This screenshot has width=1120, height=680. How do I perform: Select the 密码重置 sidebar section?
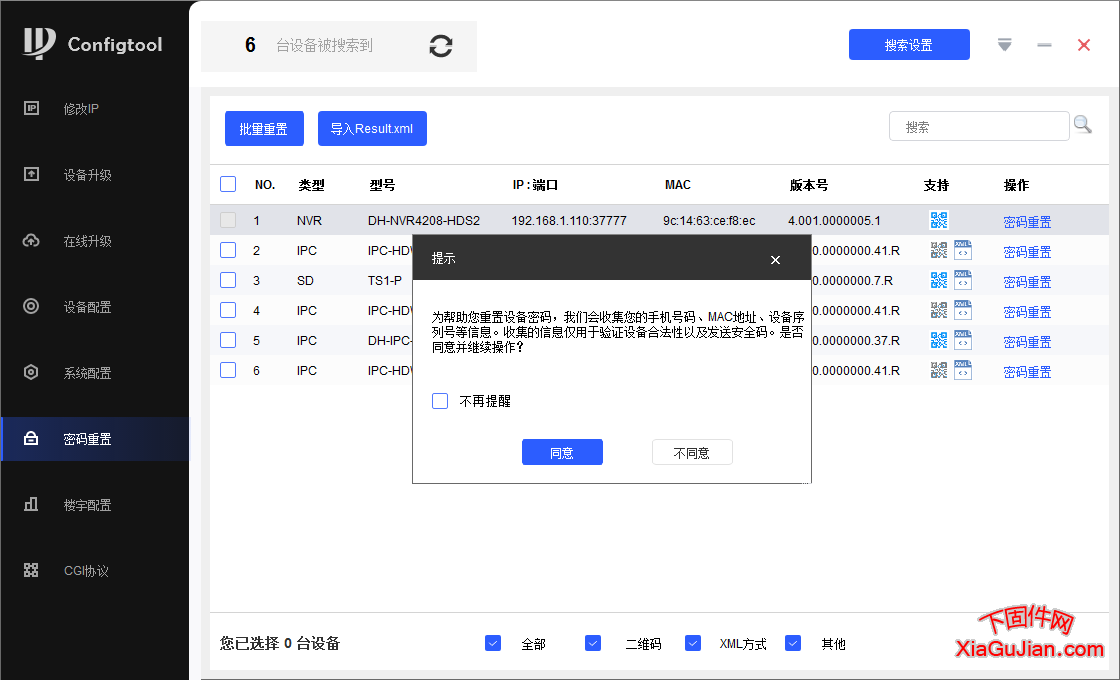click(x=94, y=439)
